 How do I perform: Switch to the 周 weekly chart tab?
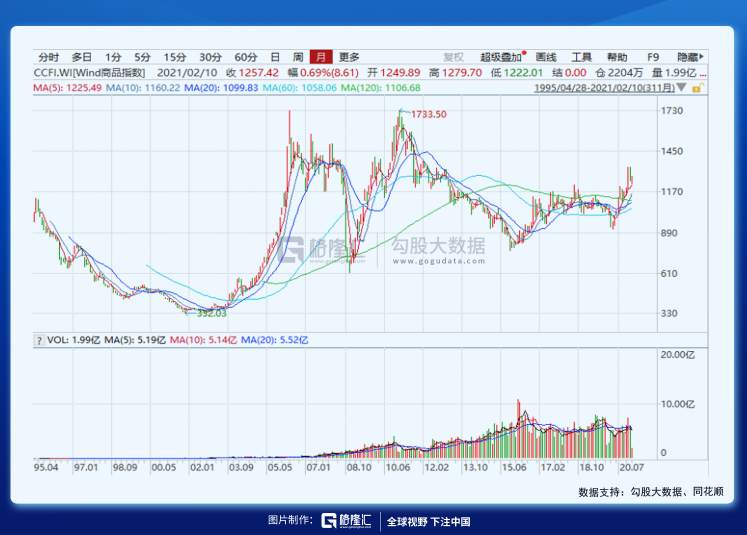coord(298,57)
